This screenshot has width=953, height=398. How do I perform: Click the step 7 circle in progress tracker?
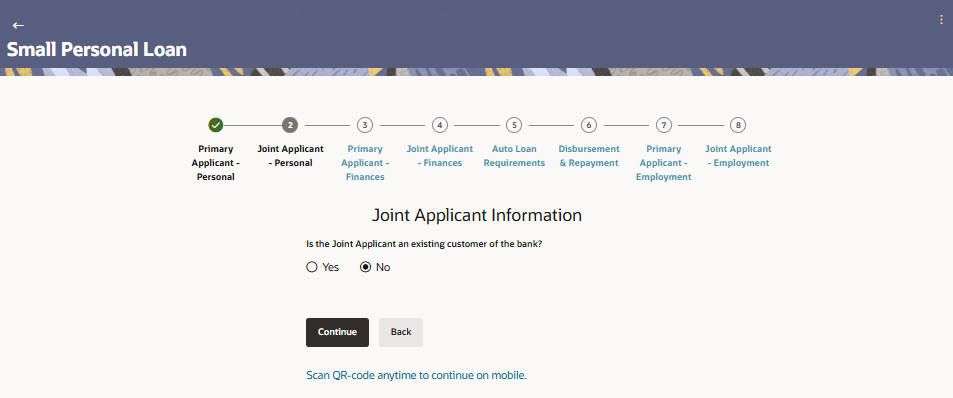pos(663,125)
